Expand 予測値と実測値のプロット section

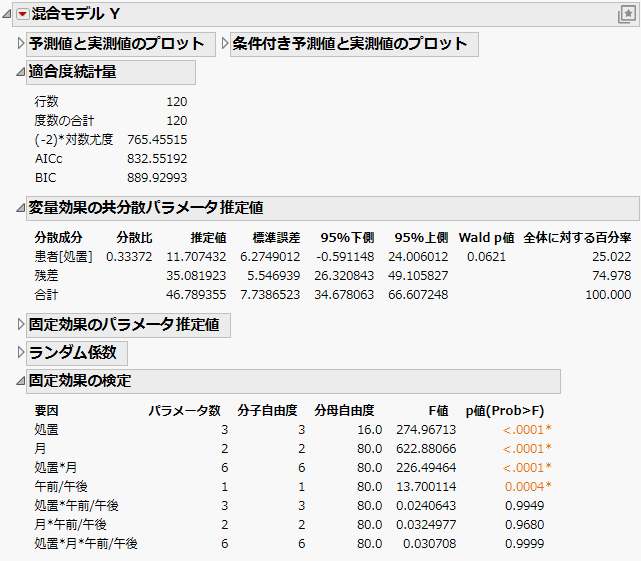pyautogui.click(x=20, y=43)
